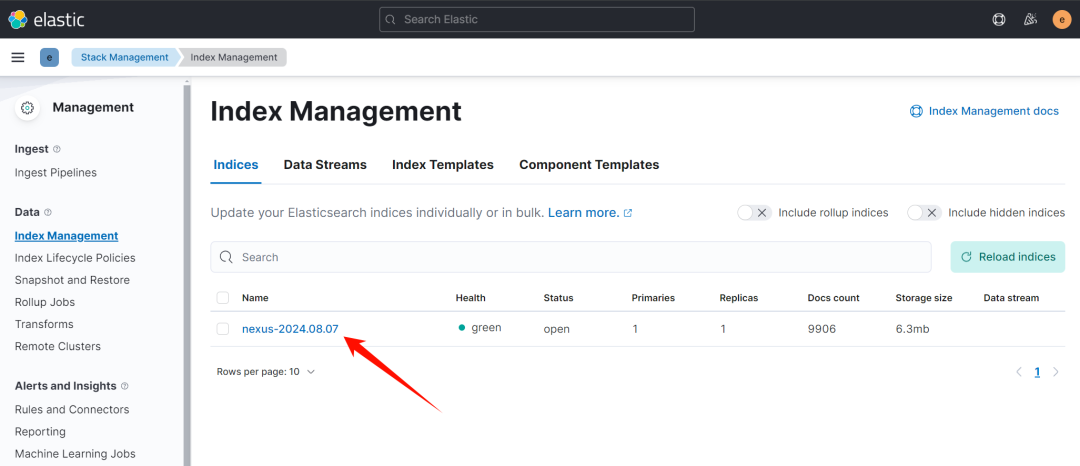Sort by the Replicas column header
Viewport: 1080px width, 466px height.
pos(738,298)
